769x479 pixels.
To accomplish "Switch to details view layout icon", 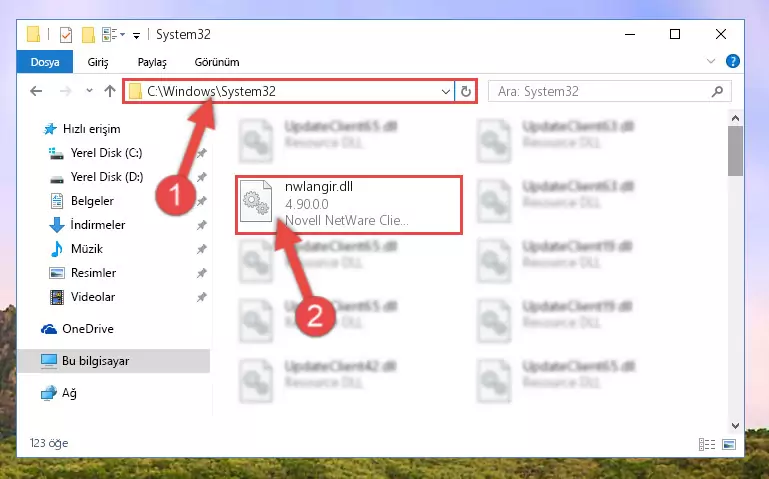I will [x=707, y=444].
